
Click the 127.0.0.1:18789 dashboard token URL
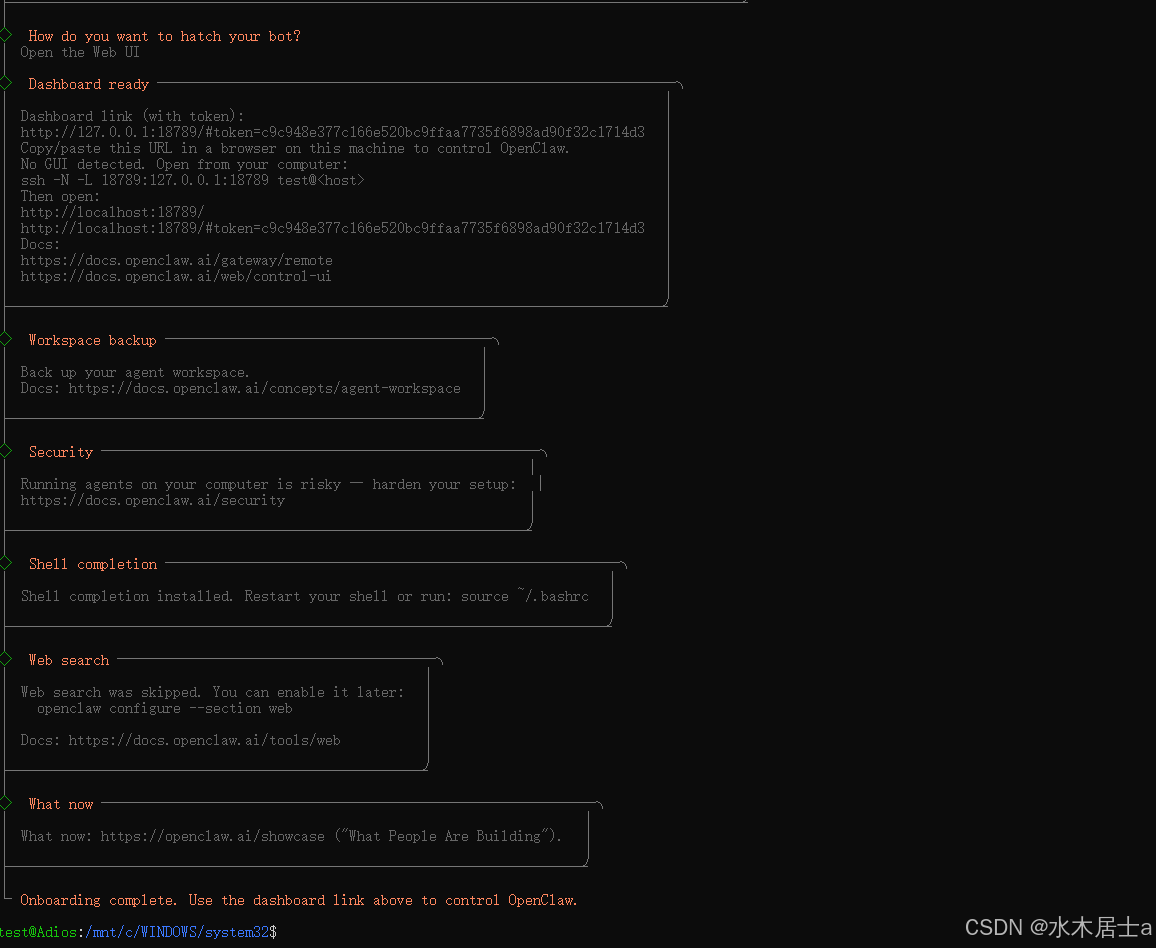pyautogui.click(x=332, y=132)
